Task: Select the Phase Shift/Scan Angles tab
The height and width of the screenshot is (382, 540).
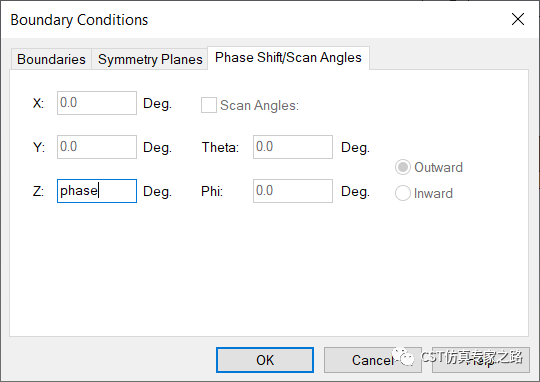Action: point(288,58)
